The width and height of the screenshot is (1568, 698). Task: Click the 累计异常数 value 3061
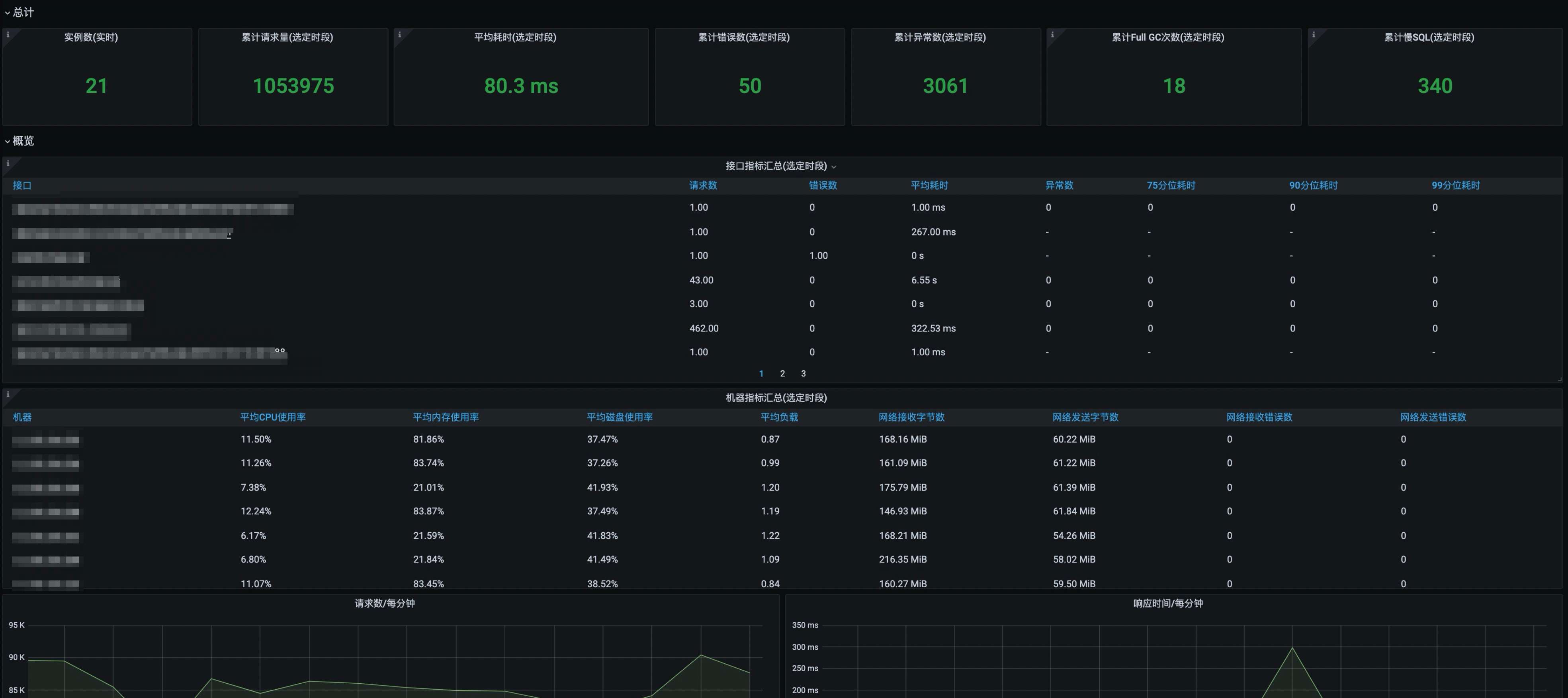tap(945, 86)
